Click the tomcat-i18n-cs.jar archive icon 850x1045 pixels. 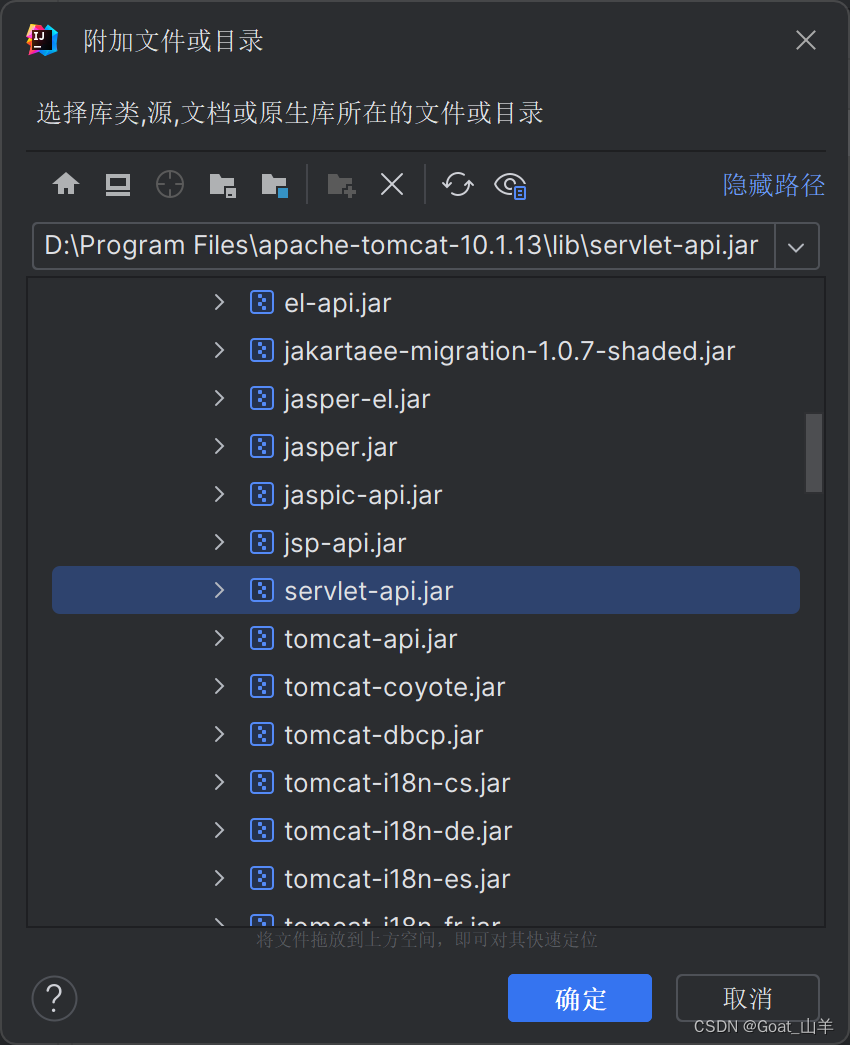261,782
